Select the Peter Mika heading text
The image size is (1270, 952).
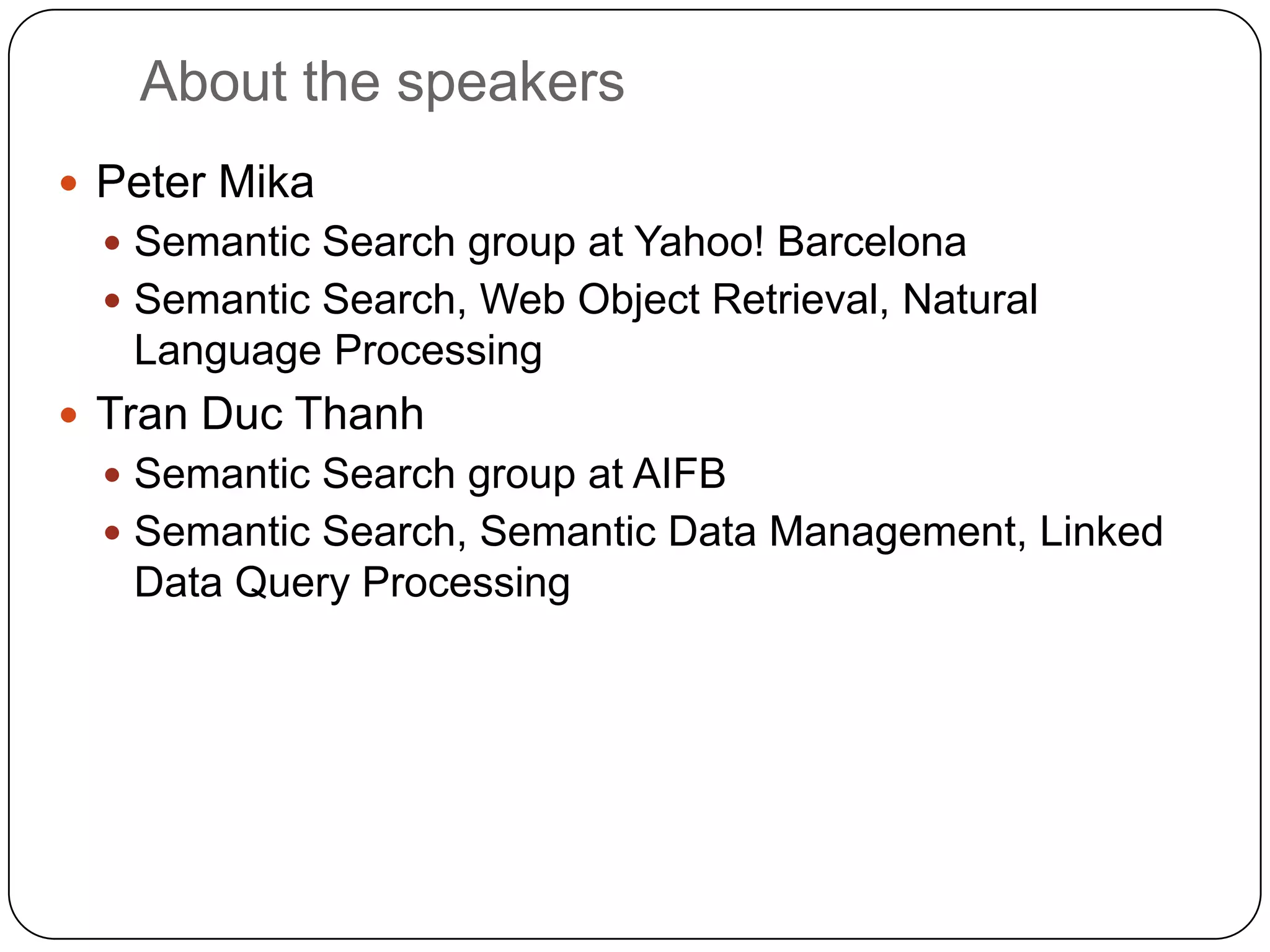(205, 182)
